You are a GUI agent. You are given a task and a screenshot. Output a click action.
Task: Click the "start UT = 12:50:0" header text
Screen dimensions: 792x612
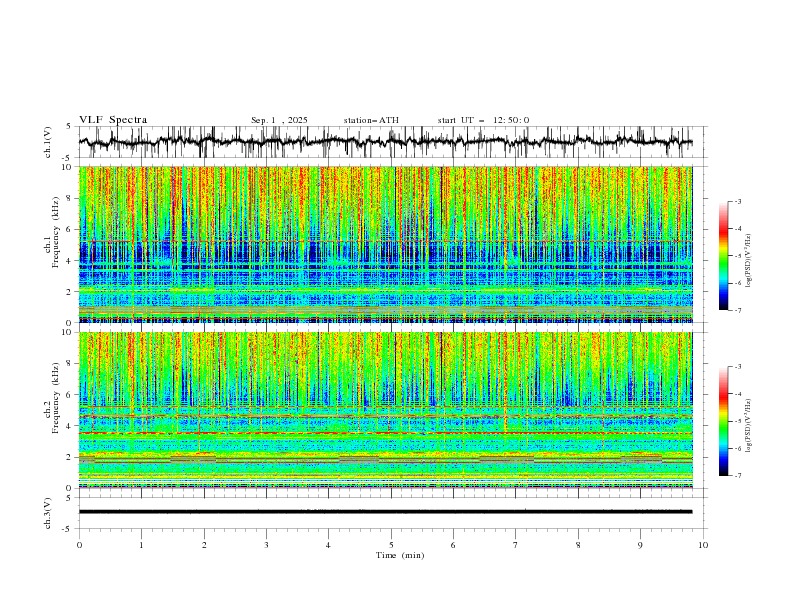[x=483, y=120]
